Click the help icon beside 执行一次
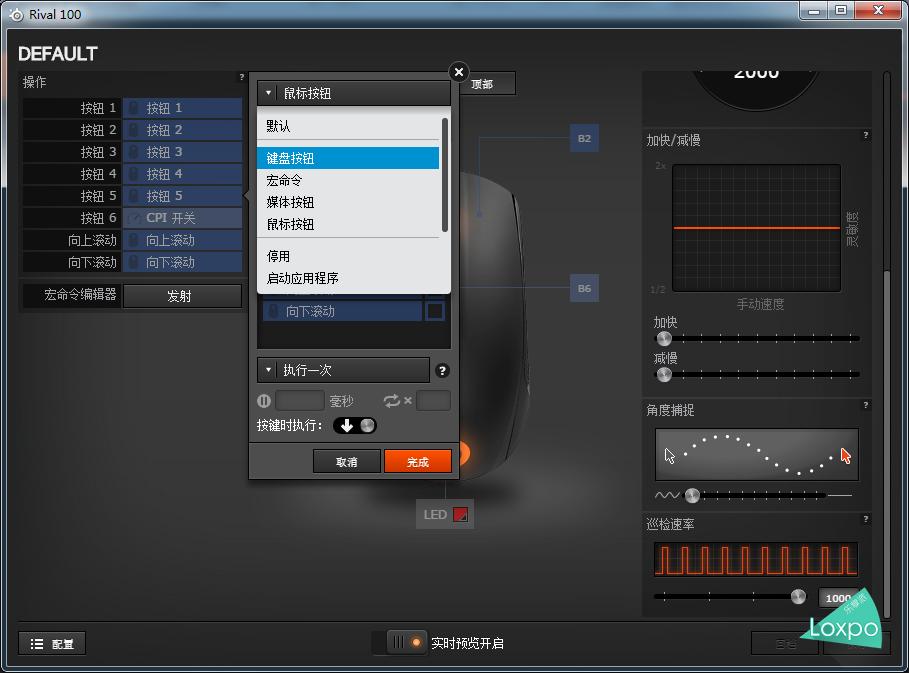This screenshot has height=673, width=909. pos(443,371)
